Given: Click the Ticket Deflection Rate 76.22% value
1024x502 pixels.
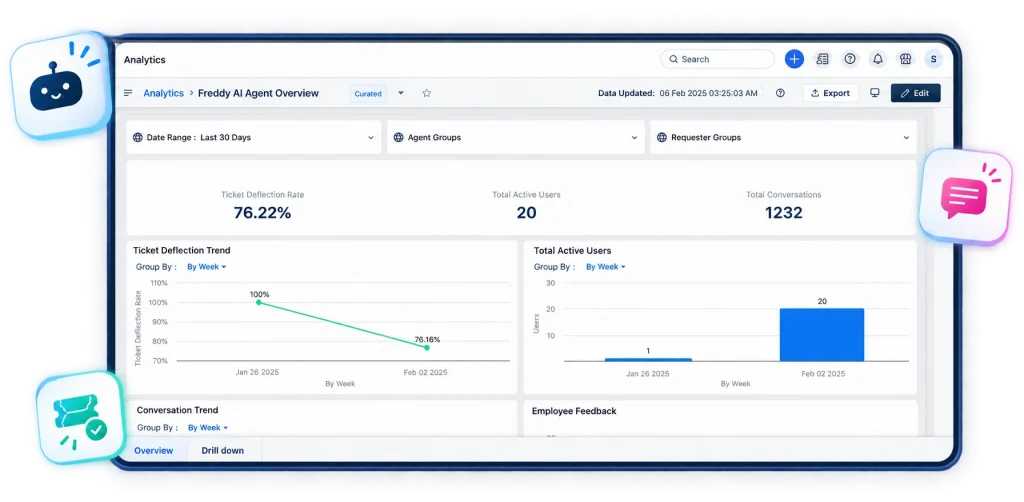Looking at the screenshot, I should 263,213.
